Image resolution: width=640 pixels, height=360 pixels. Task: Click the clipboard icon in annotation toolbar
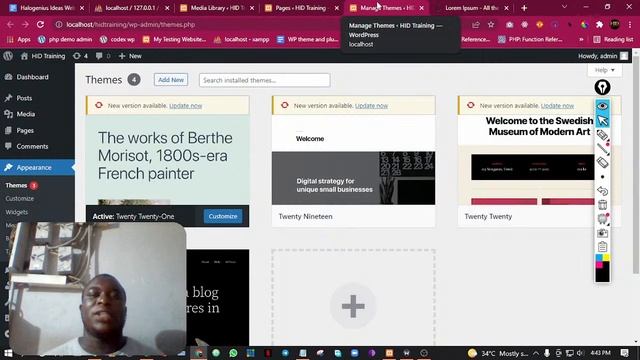[602, 247]
